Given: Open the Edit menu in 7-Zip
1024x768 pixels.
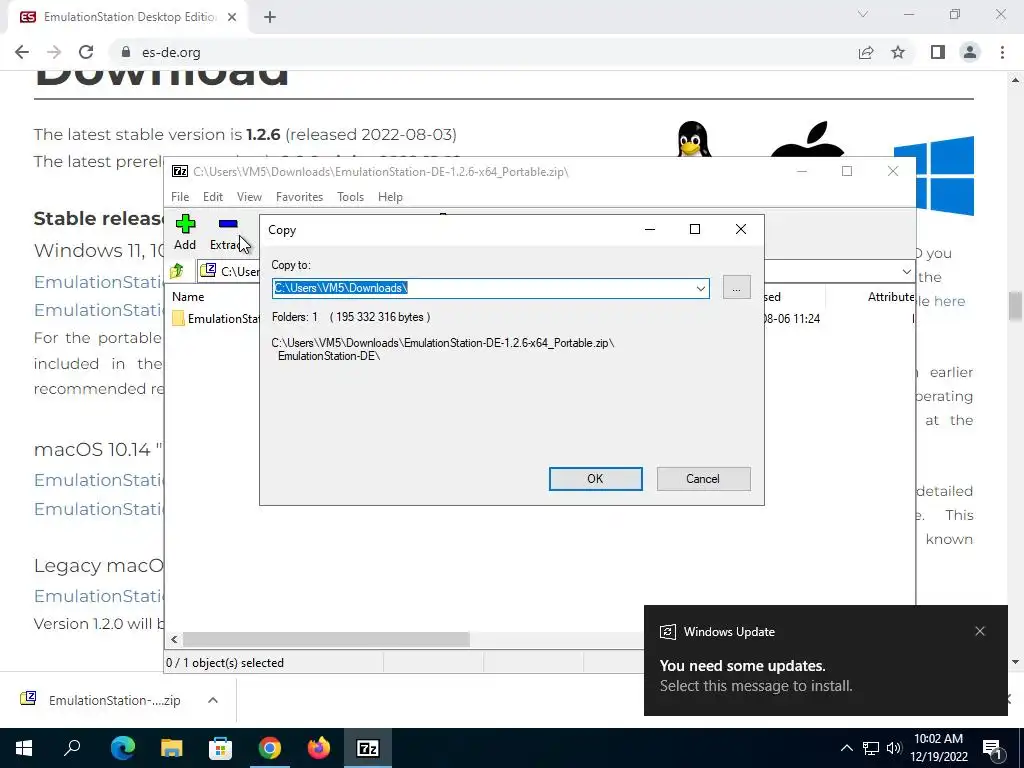Looking at the screenshot, I should pyautogui.click(x=213, y=197).
